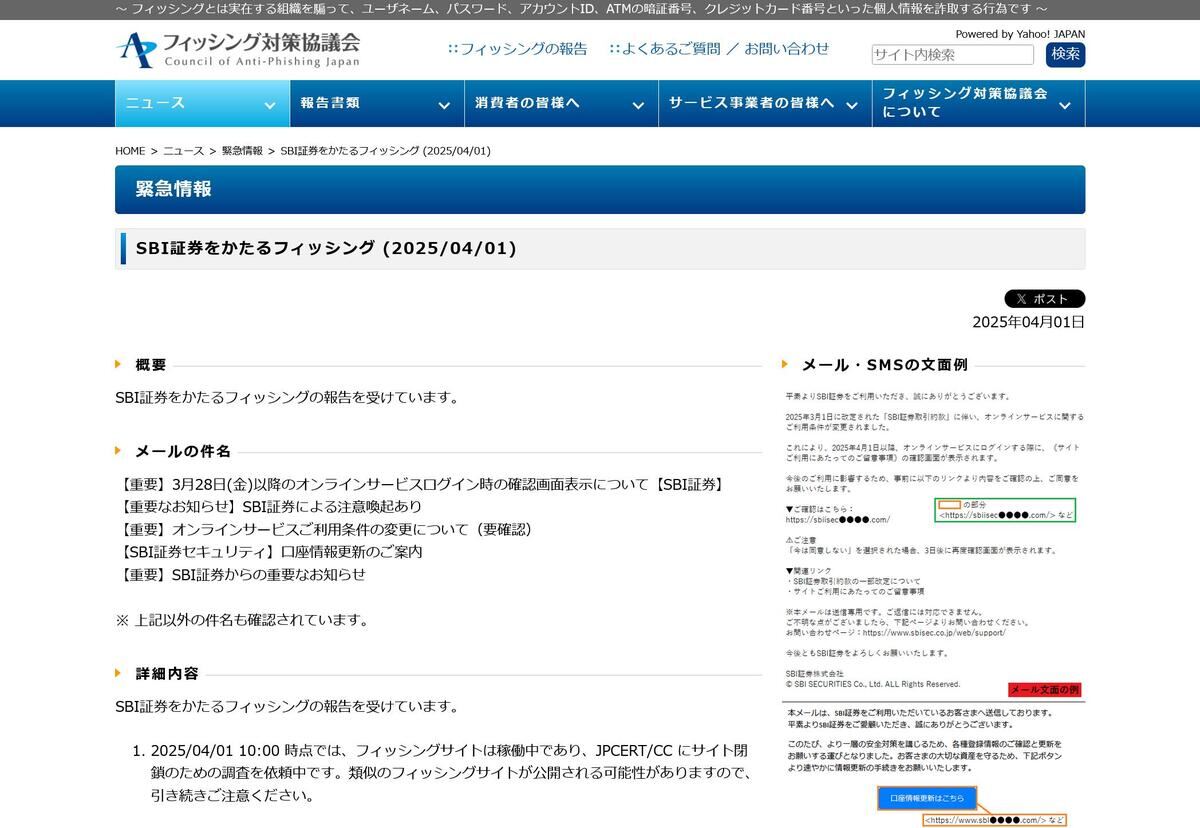Click the 検索 search button
This screenshot has height=828, width=1200.
point(1065,54)
